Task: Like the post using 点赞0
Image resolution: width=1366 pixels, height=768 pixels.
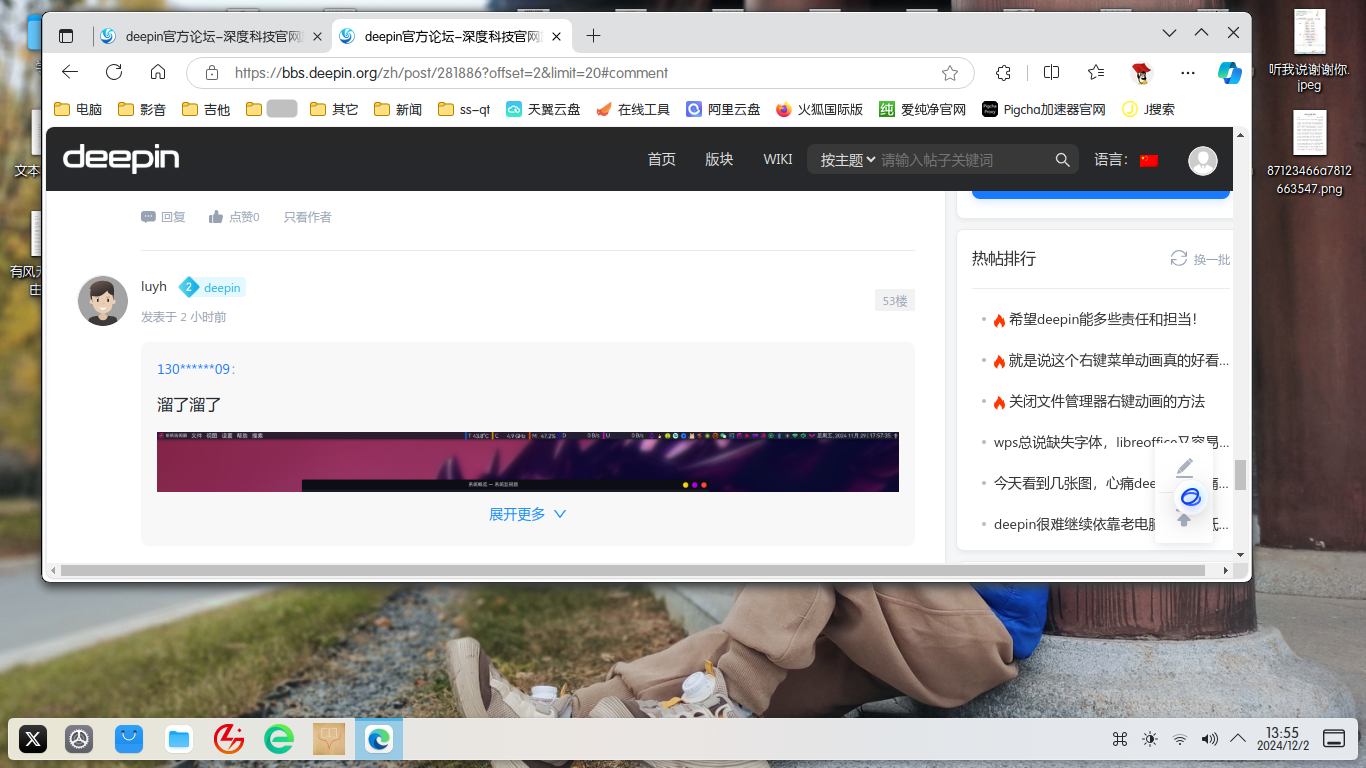Action: click(x=234, y=217)
